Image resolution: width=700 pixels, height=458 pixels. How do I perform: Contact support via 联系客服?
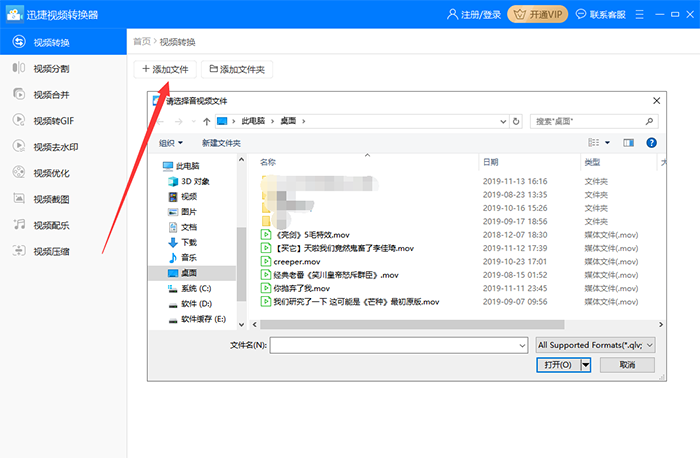coord(600,15)
